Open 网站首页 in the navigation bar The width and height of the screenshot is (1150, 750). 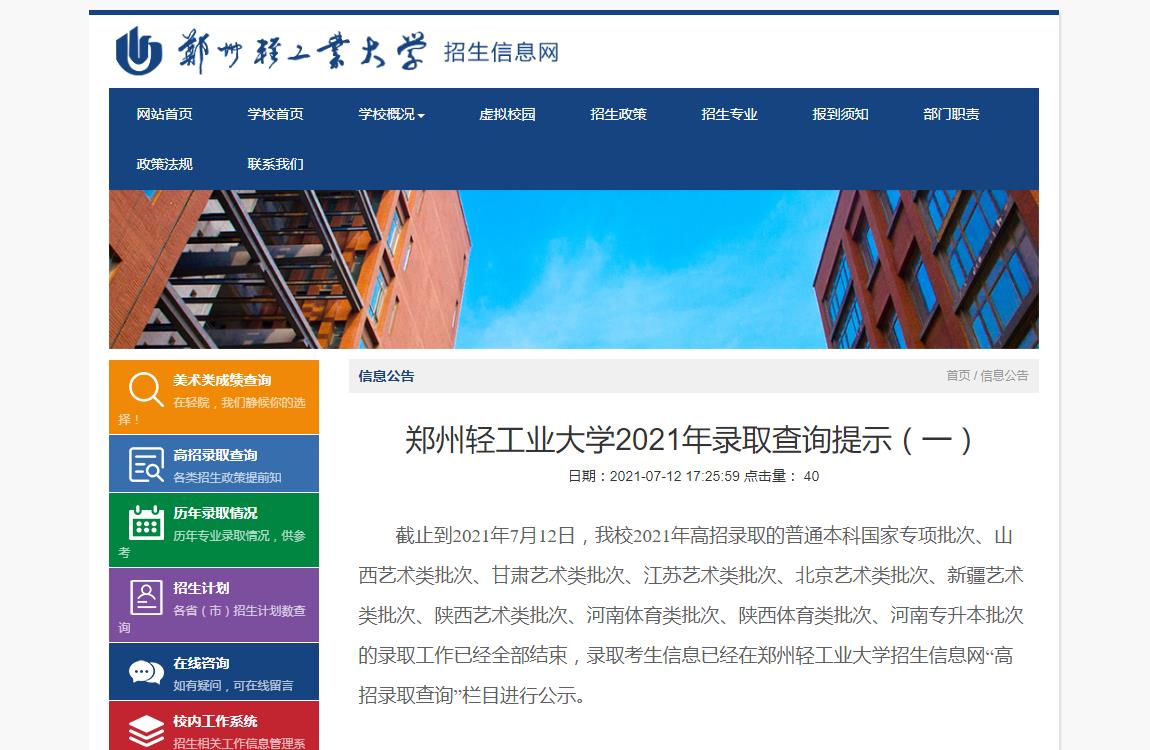pyautogui.click(x=164, y=114)
